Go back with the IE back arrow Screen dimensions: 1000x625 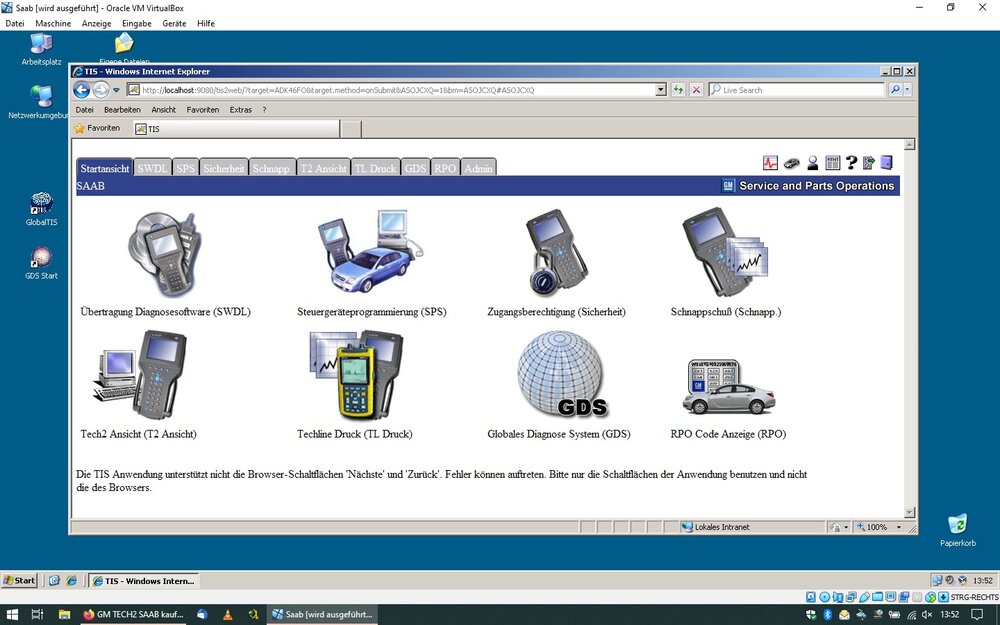[81, 90]
